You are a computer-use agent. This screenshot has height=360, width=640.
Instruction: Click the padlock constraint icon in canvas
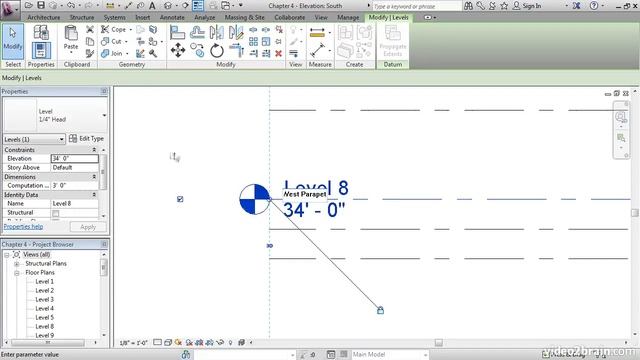point(380,310)
